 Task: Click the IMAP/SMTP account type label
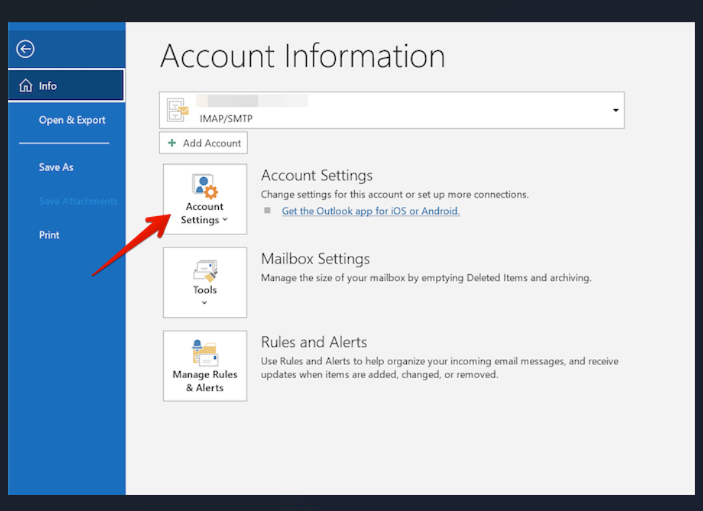(226, 118)
